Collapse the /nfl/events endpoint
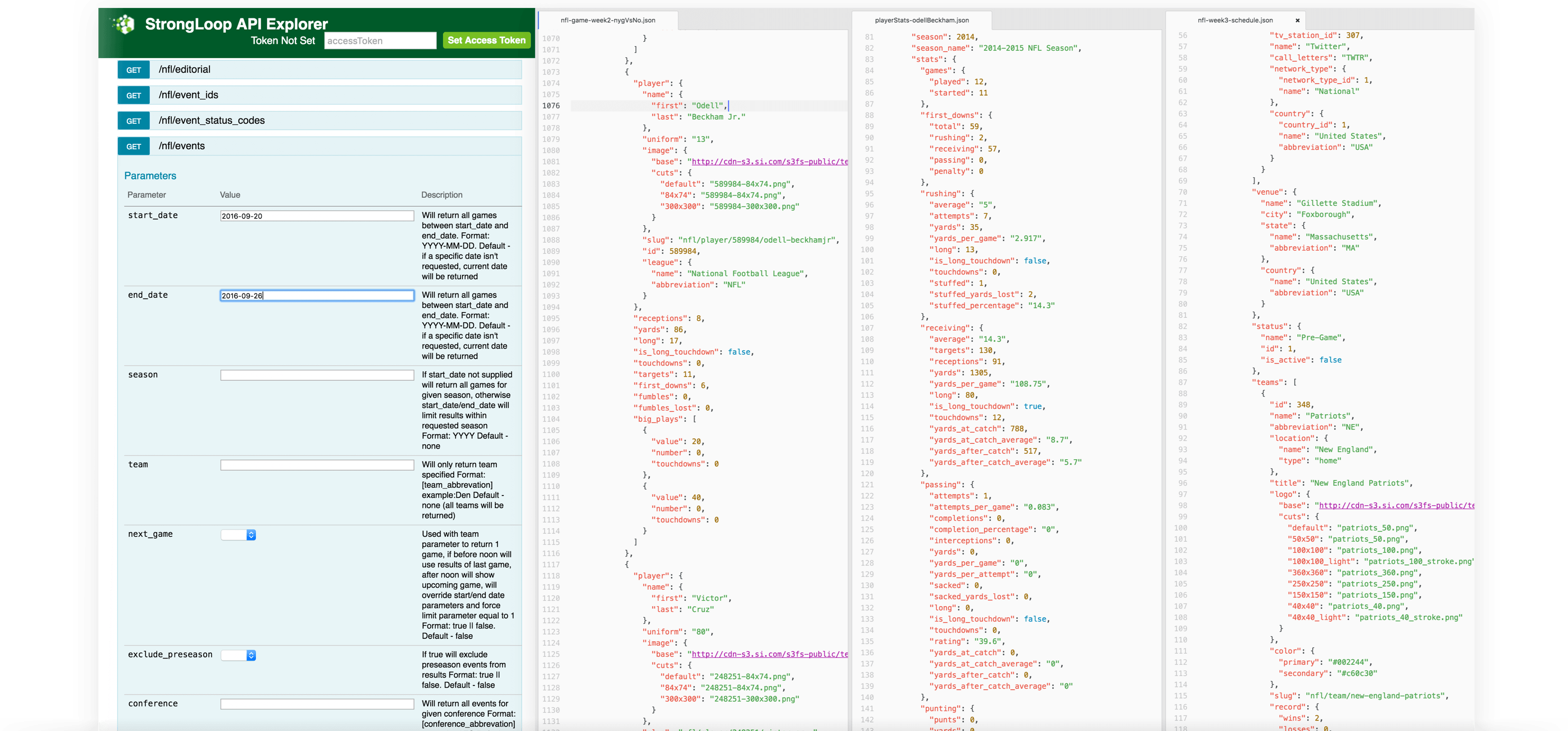Viewport: 1568px width, 731px height. [181, 146]
